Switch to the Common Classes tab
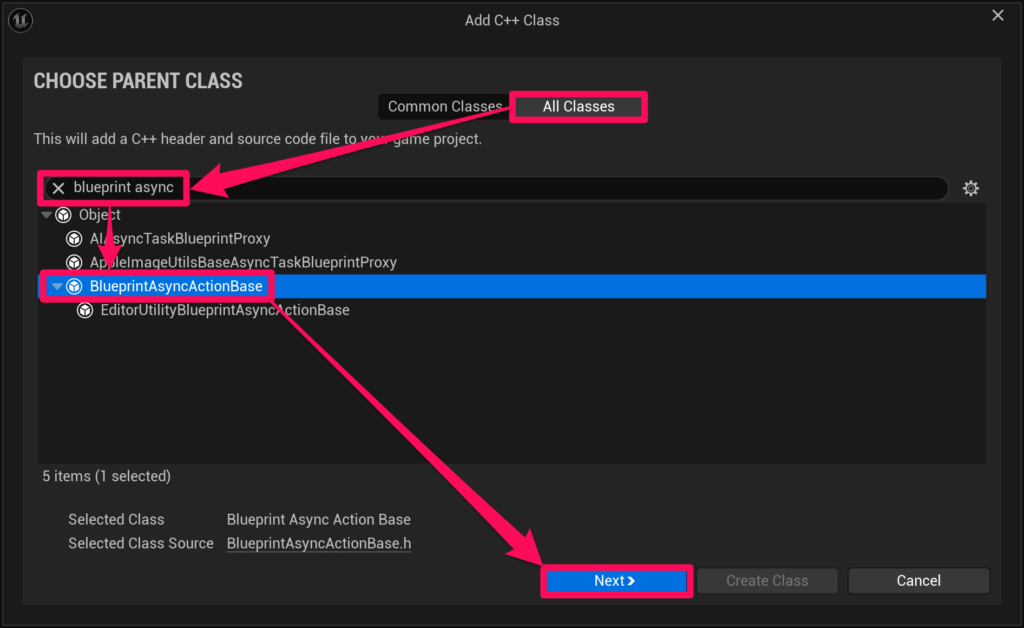Image resolution: width=1024 pixels, height=628 pixels. point(444,107)
